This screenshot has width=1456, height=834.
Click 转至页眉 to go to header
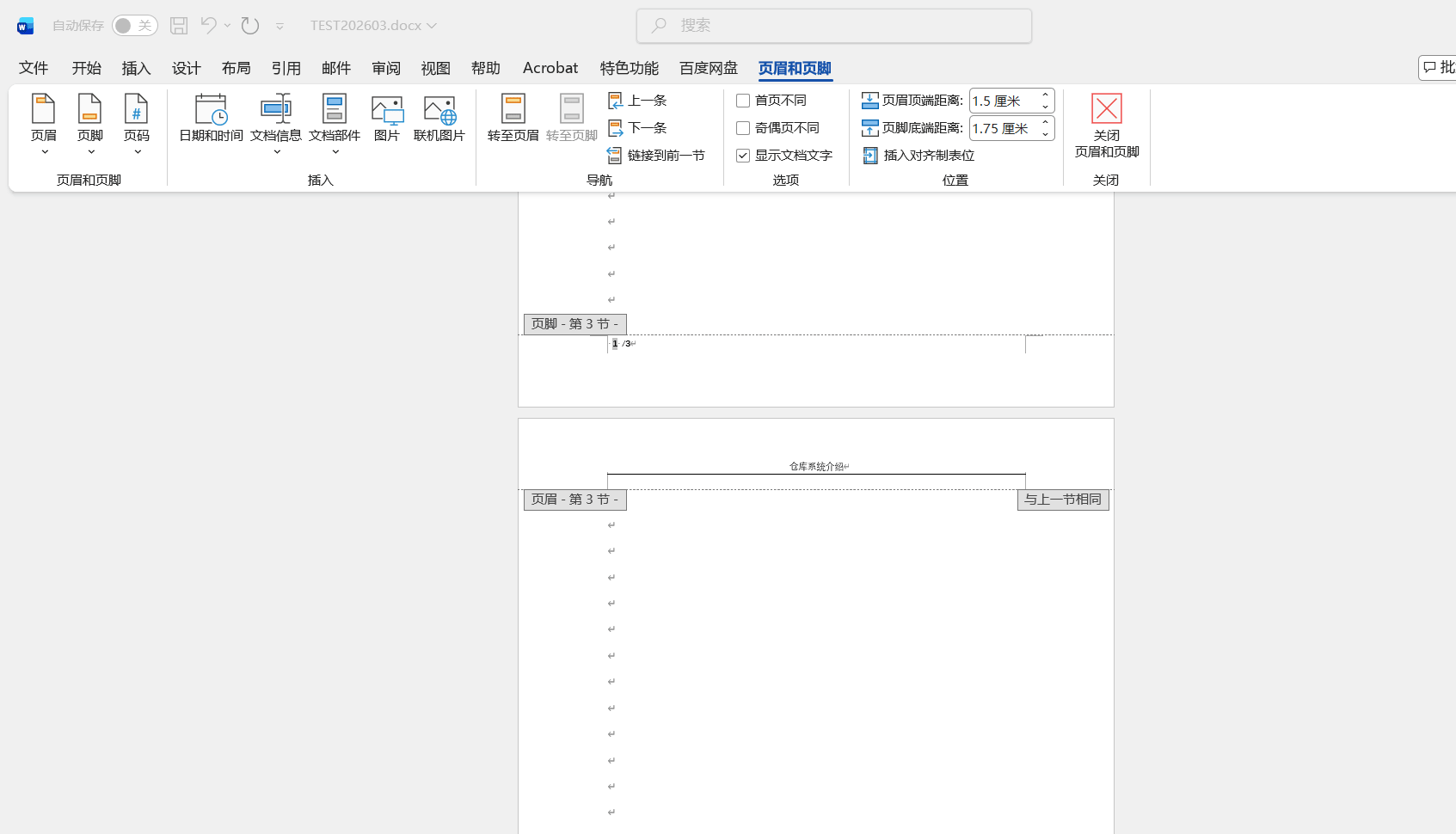pos(513,118)
